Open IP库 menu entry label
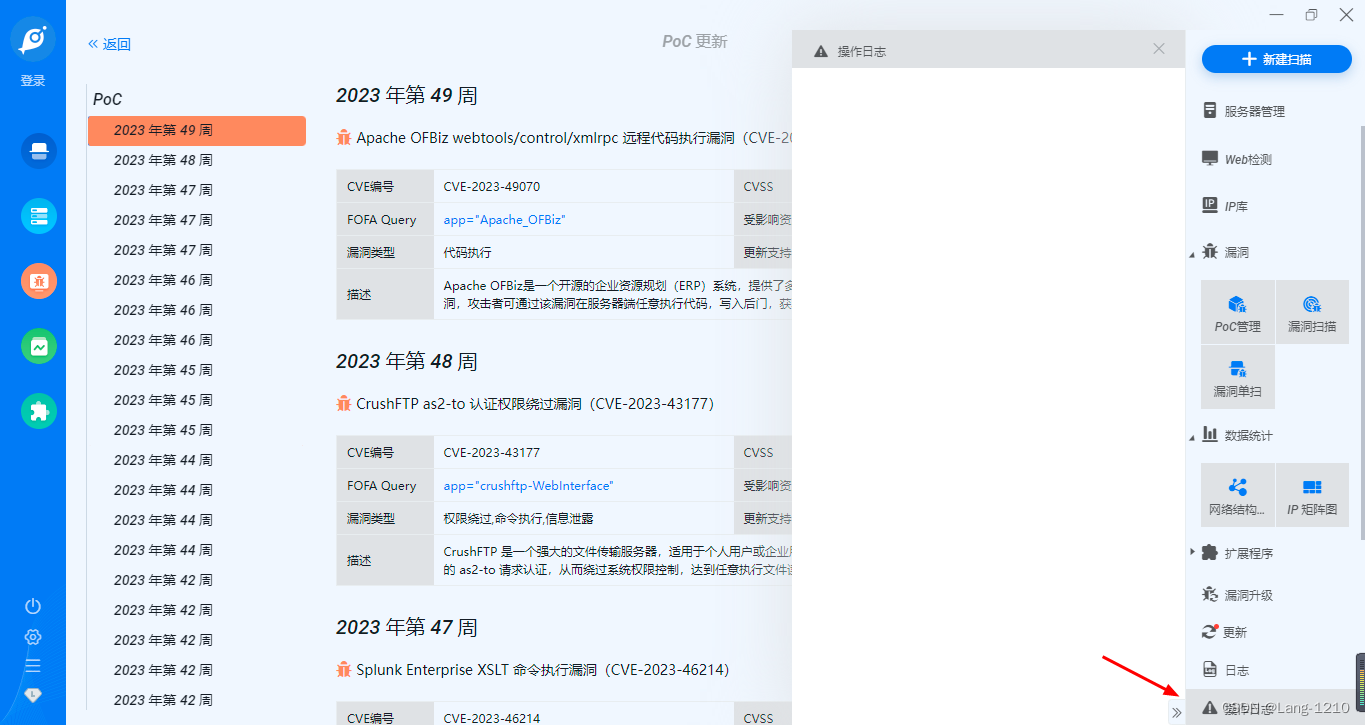This screenshot has width=1365, height=725. coord(1236,207)
